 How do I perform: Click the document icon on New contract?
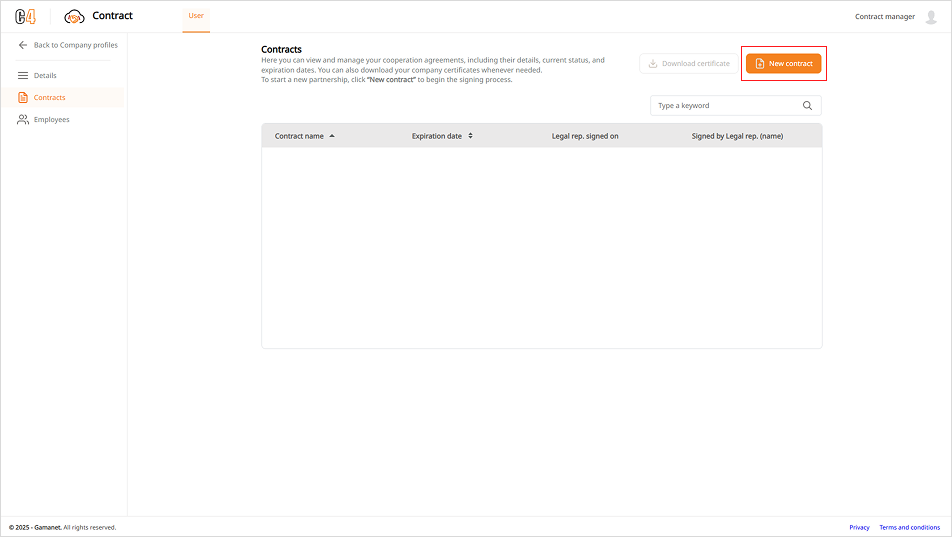click(760, 63)
